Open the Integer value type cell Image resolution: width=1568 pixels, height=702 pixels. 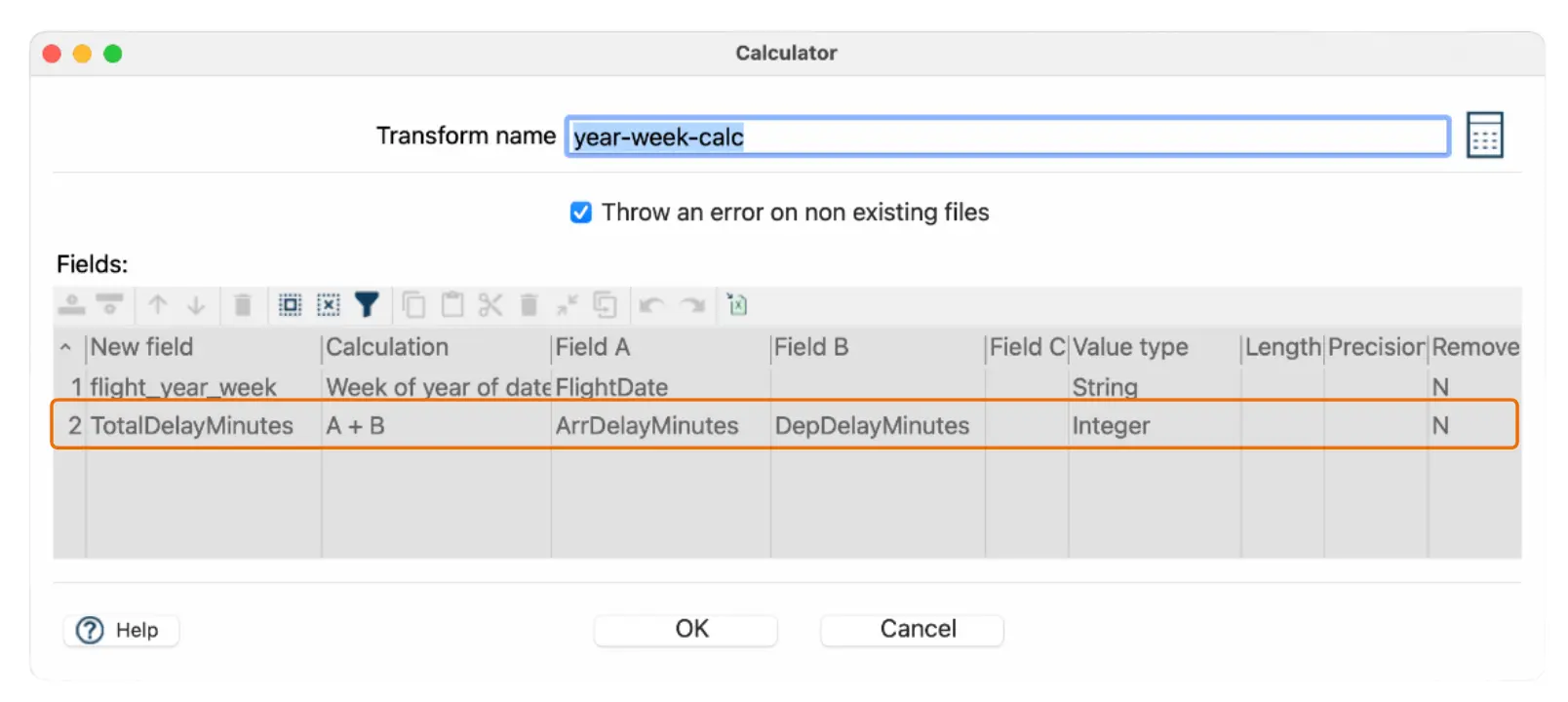pyautogui.click(x=1153, y=426)
